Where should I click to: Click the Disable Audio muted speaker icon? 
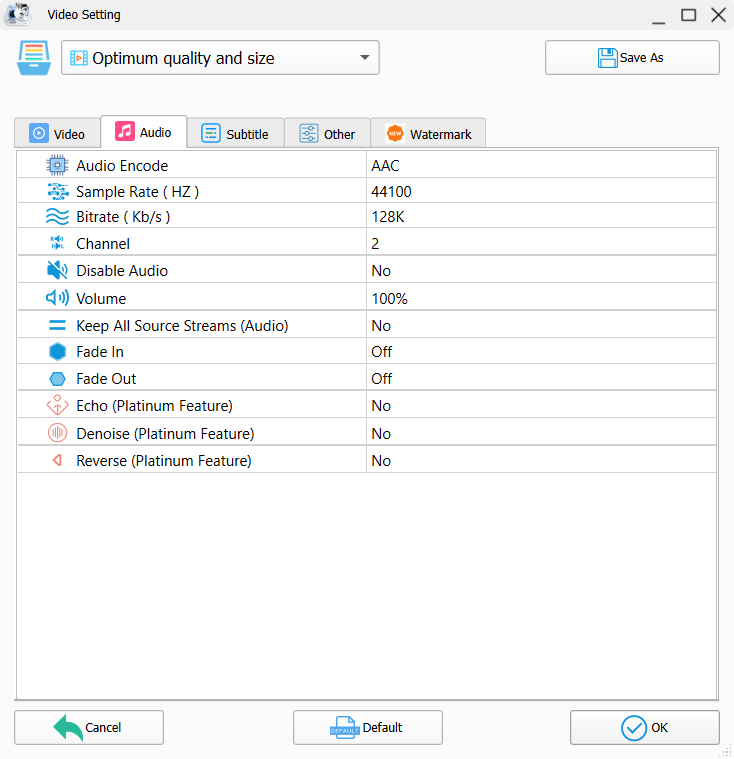coord(57,270)
